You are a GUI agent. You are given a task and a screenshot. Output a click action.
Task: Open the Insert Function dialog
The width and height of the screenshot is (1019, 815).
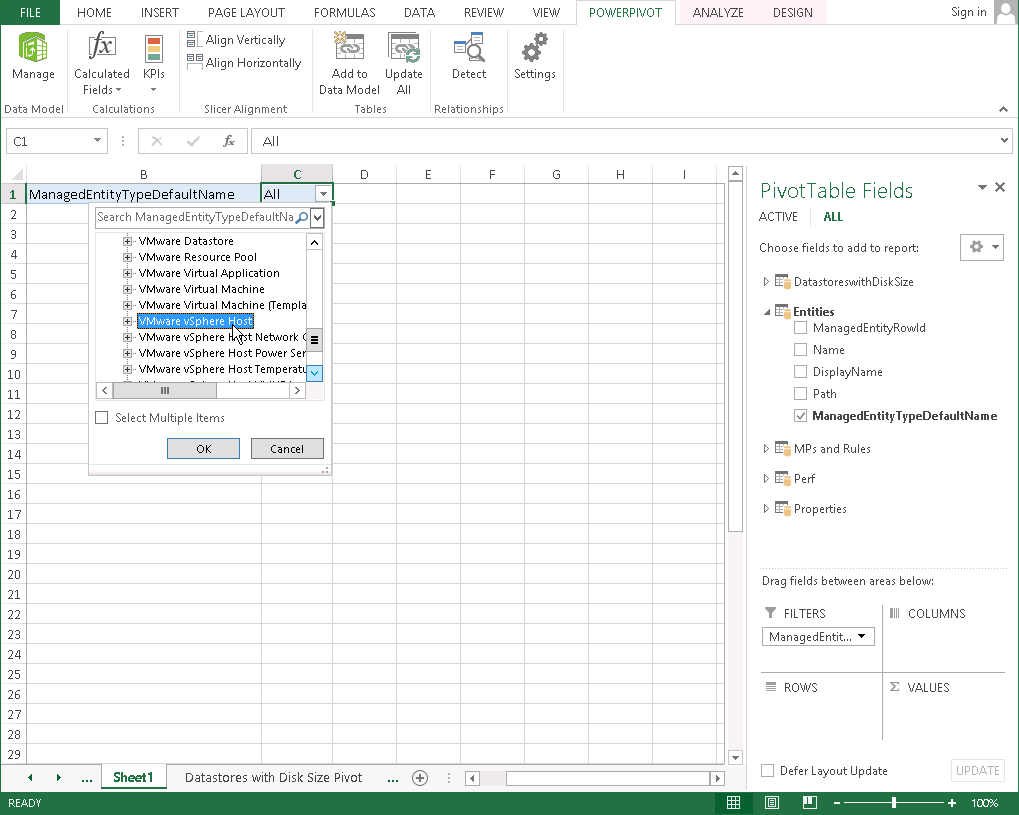point(229,141)
